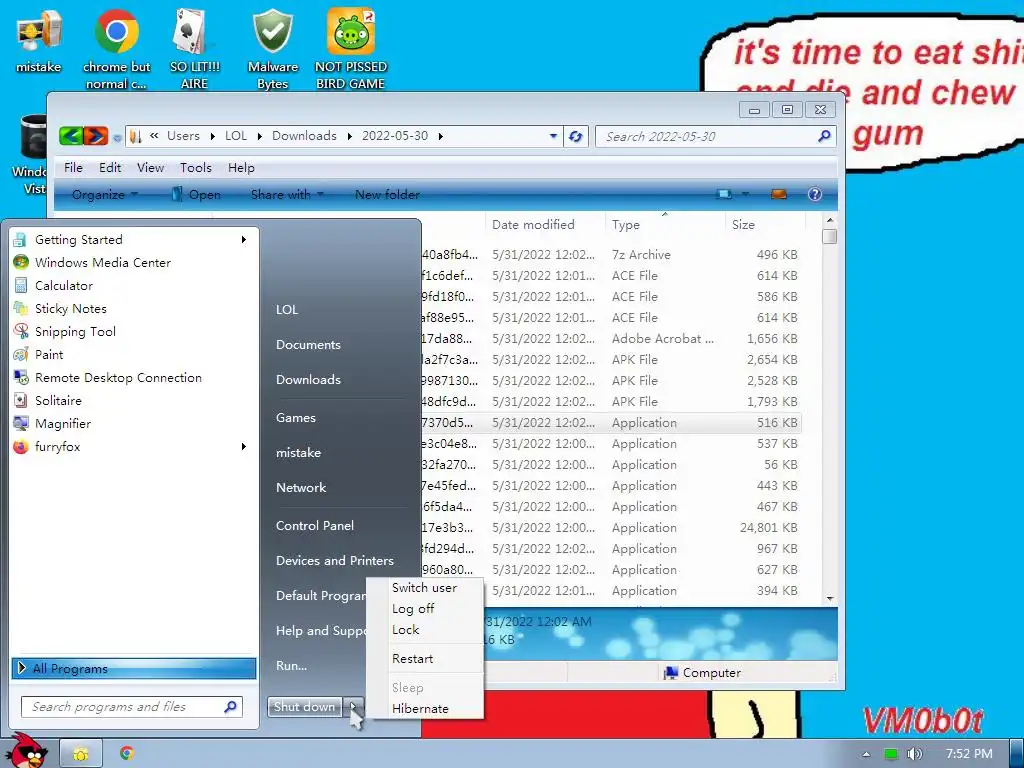Expand the furryfox submenu arrow
1024x768 pixels.
point(244,447)
